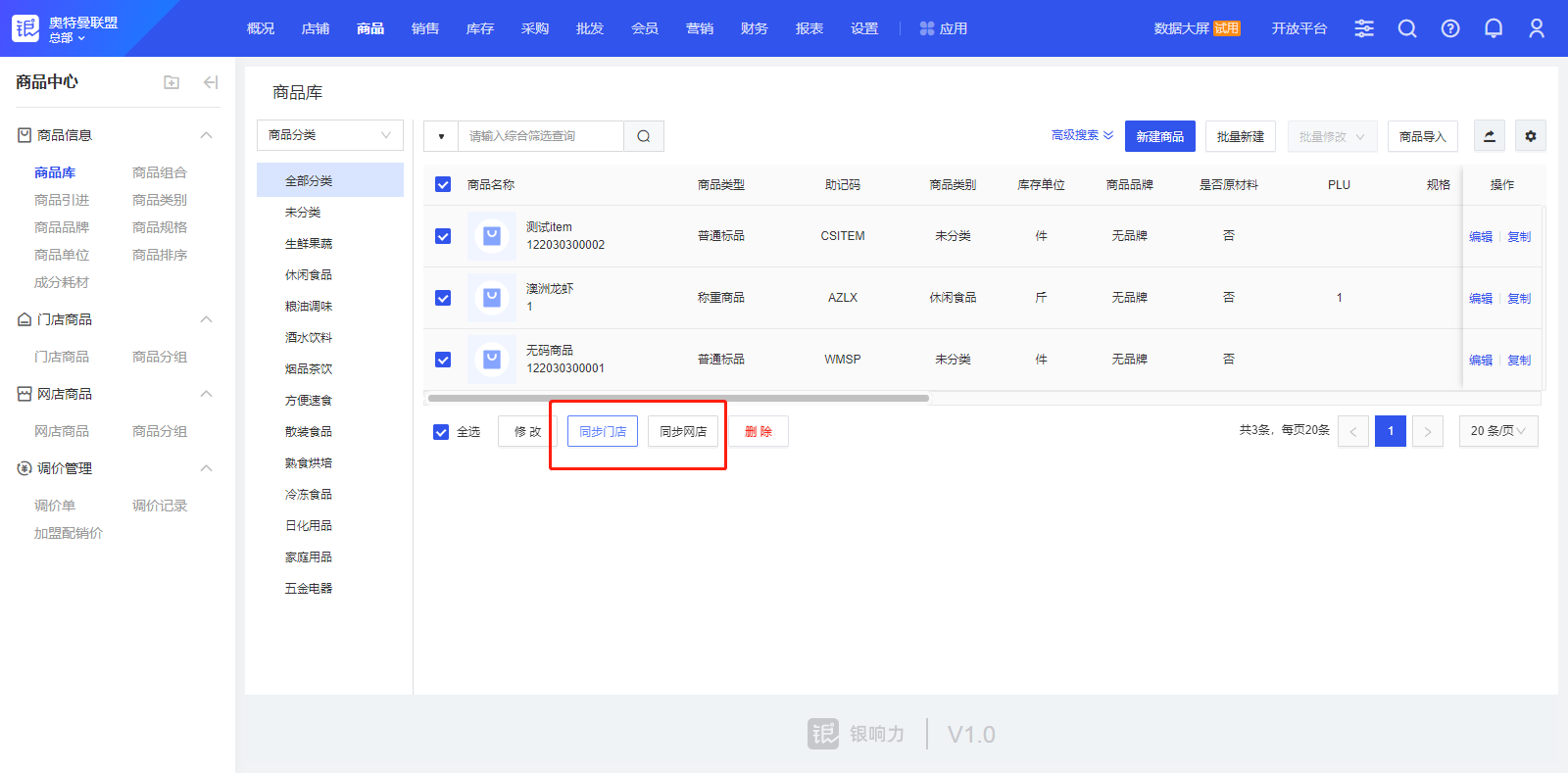Open table column settings gear icon
This screenshot has width=1568, height=773.
[x=1531, y=136]
